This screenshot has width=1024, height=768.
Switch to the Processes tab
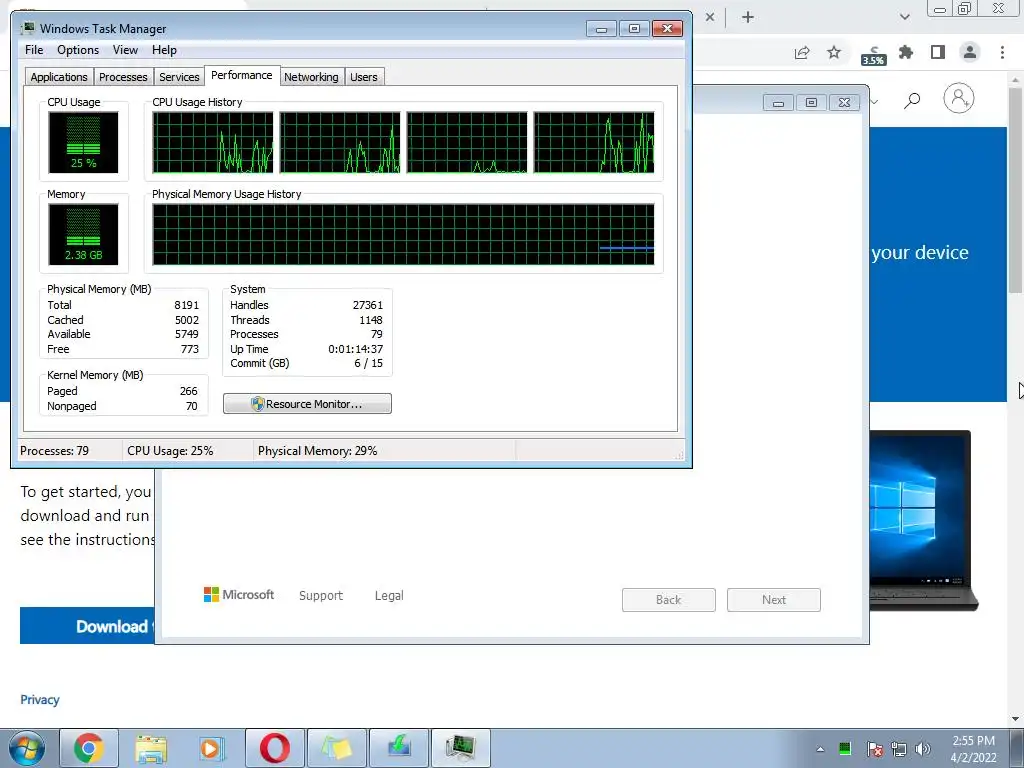tap(123, 77)
